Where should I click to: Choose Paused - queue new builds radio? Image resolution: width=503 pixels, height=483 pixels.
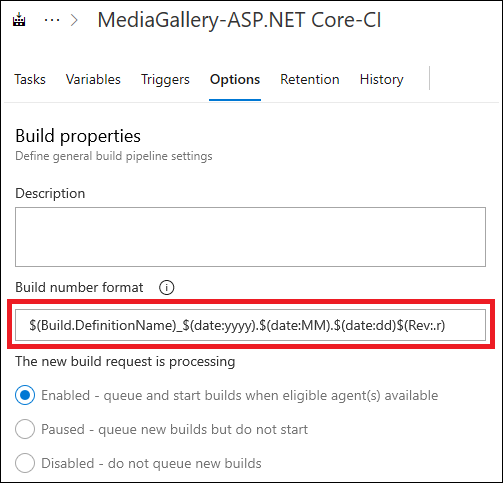(x=25, y=429)
